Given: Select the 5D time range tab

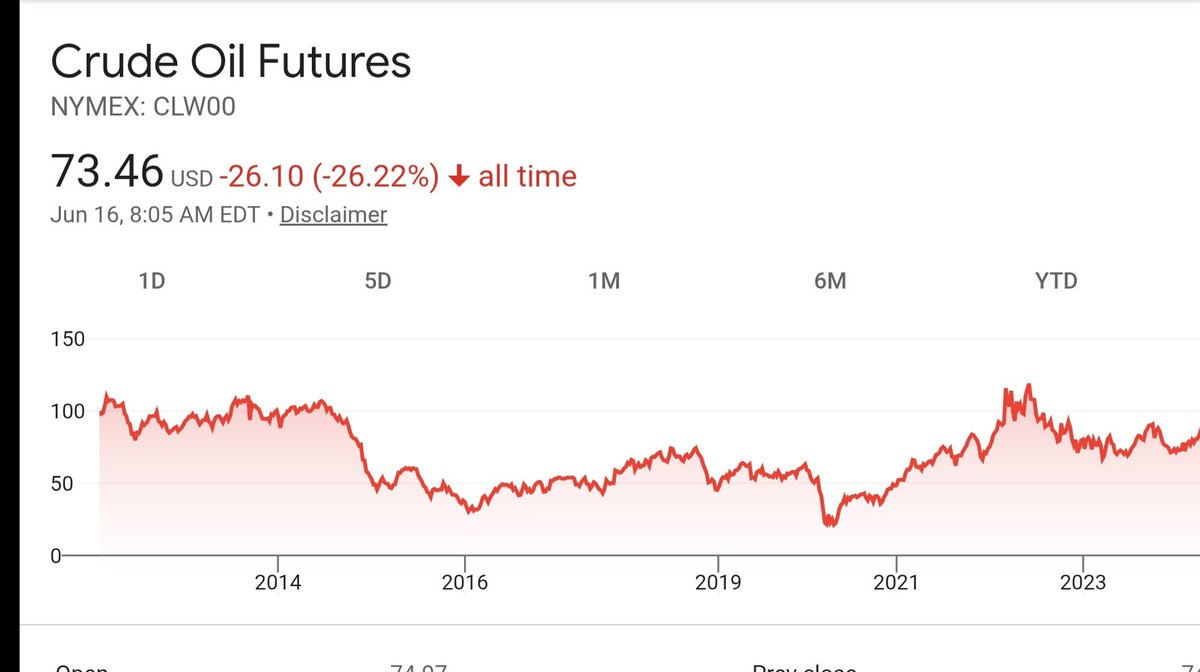Looking at the screenshot, I should (377, 281).
